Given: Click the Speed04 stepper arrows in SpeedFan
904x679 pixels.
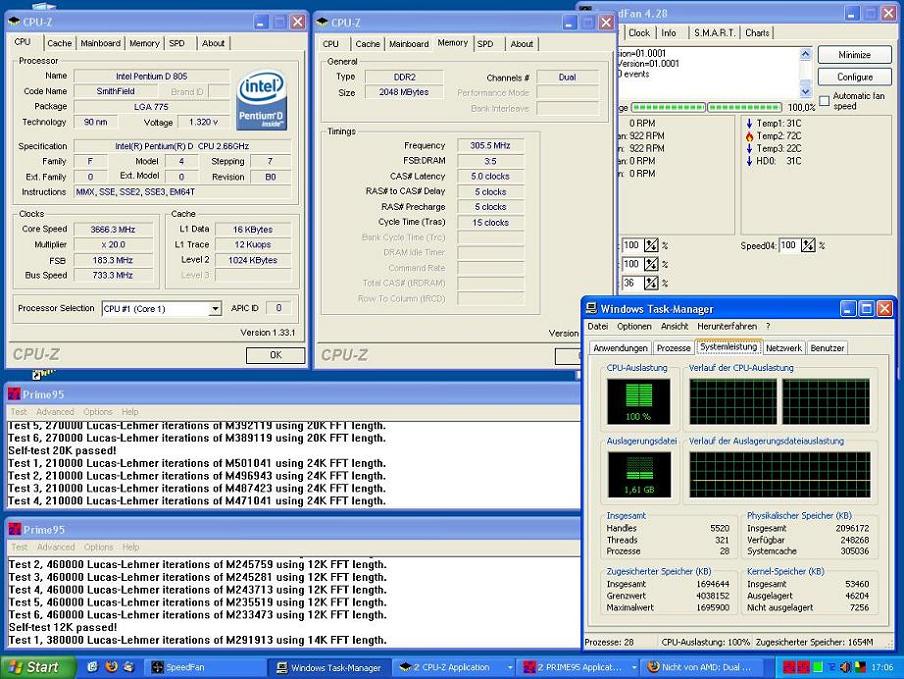Looking at the screenshot, I should coord(808,246).
